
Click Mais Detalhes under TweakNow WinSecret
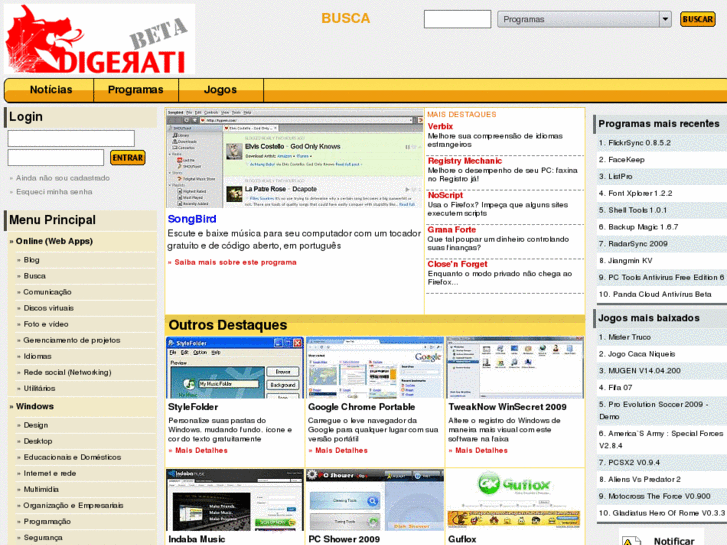(x=481, y=450)
